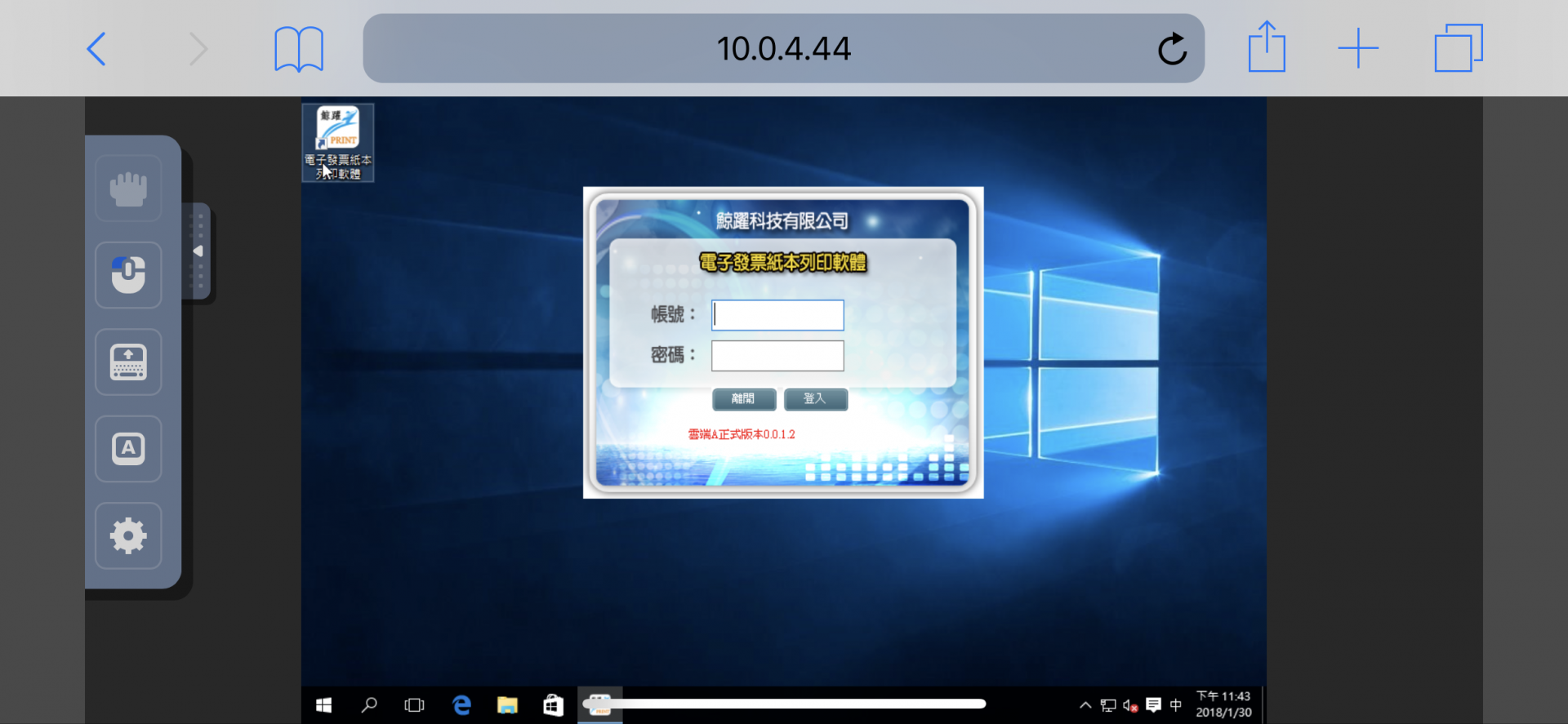Open remote viewer settings gear

tap(128, 536)
